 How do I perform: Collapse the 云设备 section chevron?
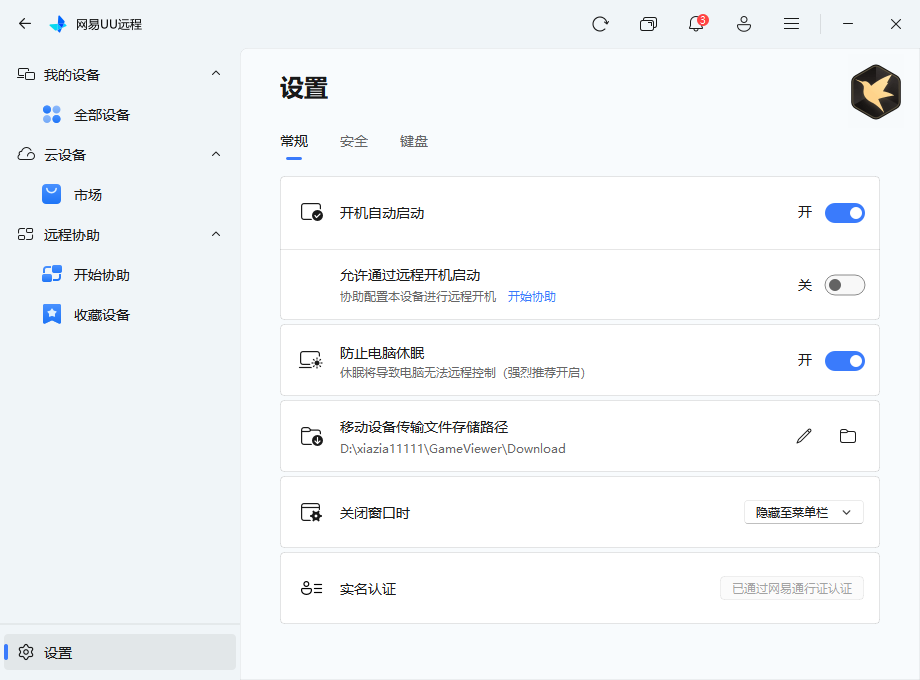tap(216, 154)
